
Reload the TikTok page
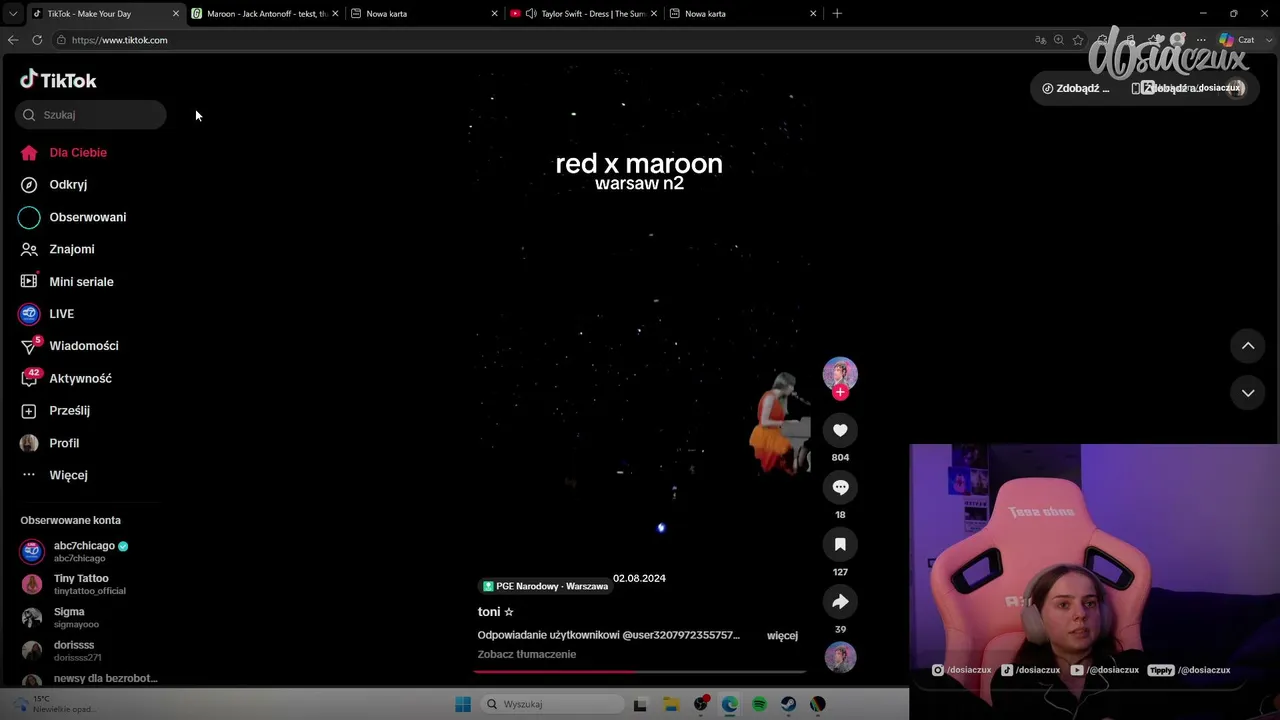37,40
